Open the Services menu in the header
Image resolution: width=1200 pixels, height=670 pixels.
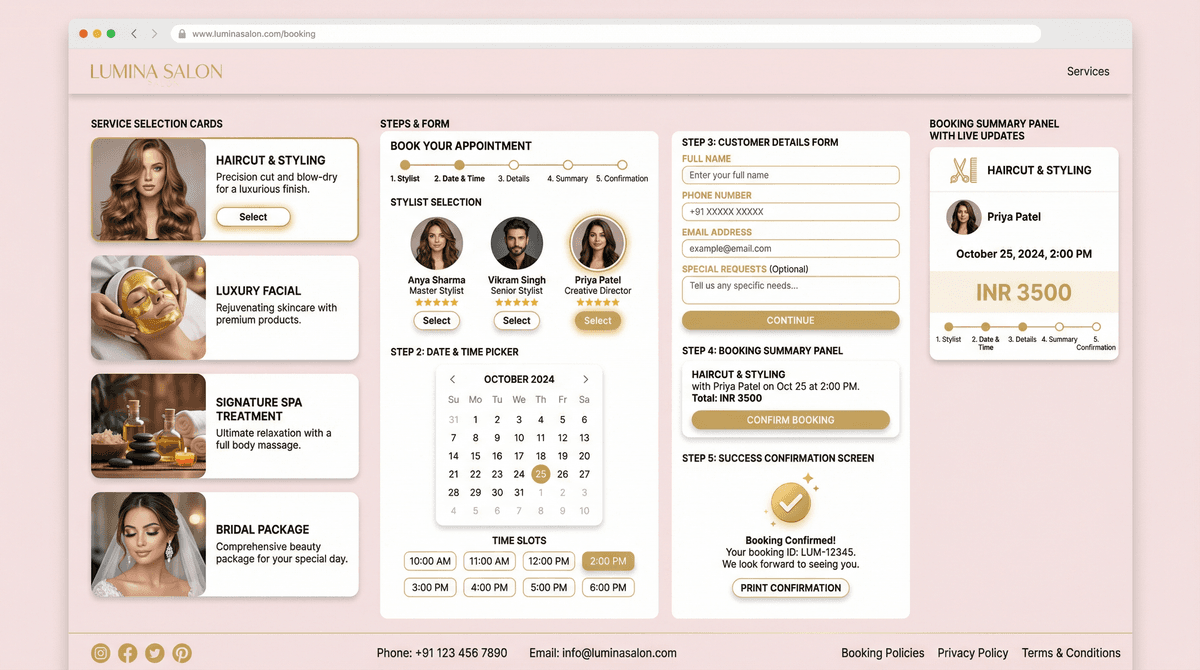coord(1088,71)
